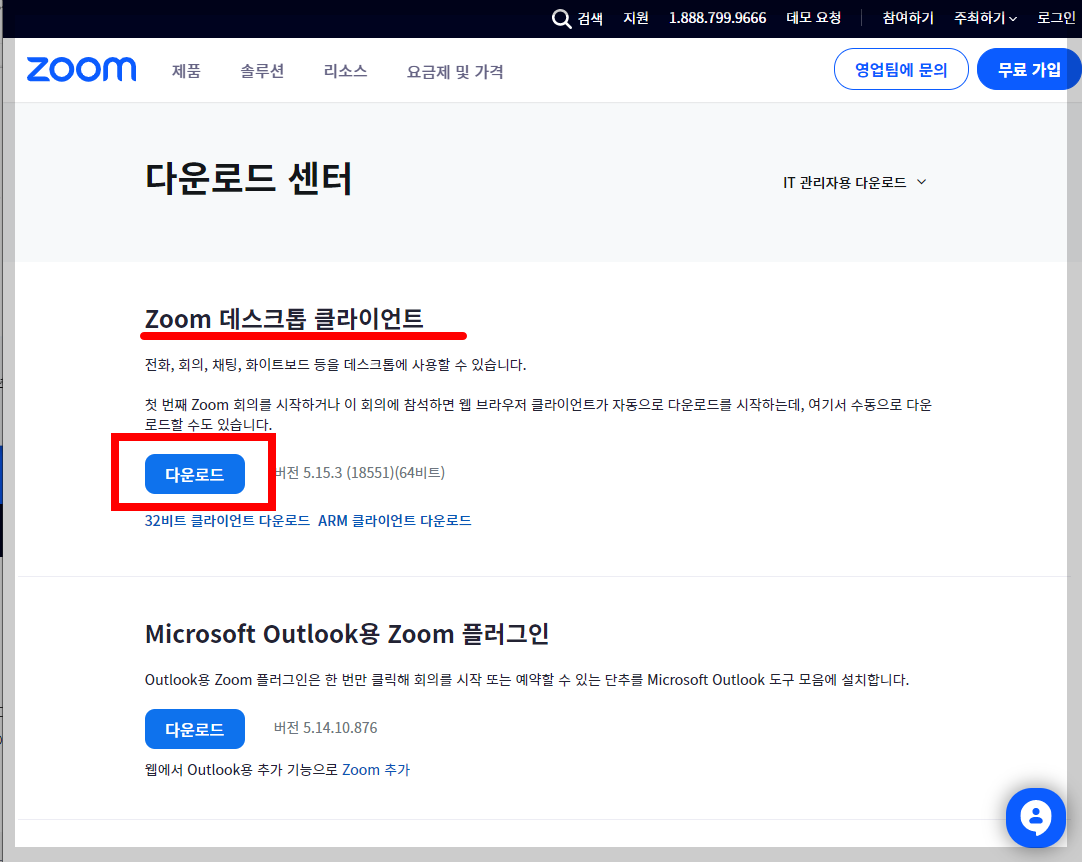Click the 영업팀에 문의 button
The width and height of the screenshot is (1082, 862).
coord(900,68)
